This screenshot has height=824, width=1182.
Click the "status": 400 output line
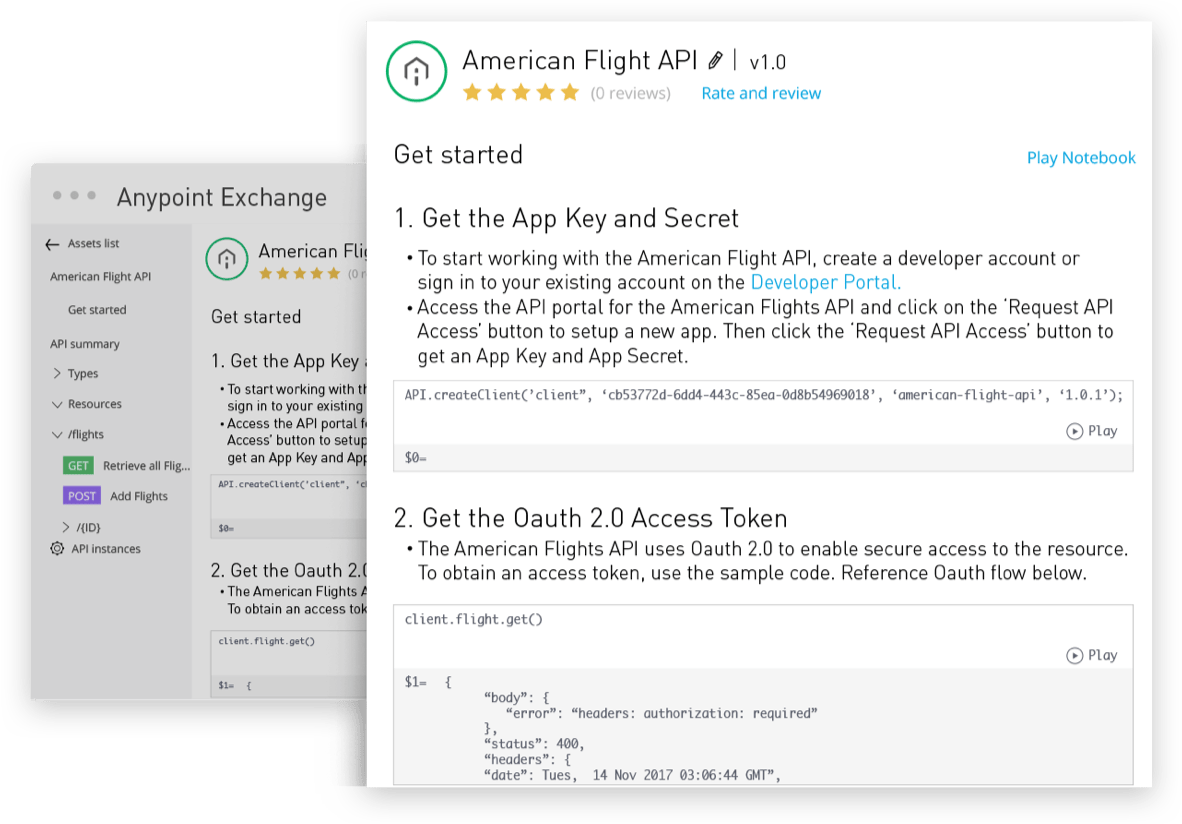tap(534, 744)
